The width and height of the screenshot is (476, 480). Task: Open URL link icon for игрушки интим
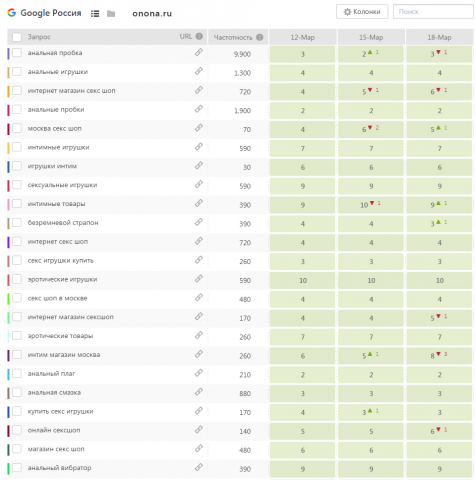click(x=199, y=166)
